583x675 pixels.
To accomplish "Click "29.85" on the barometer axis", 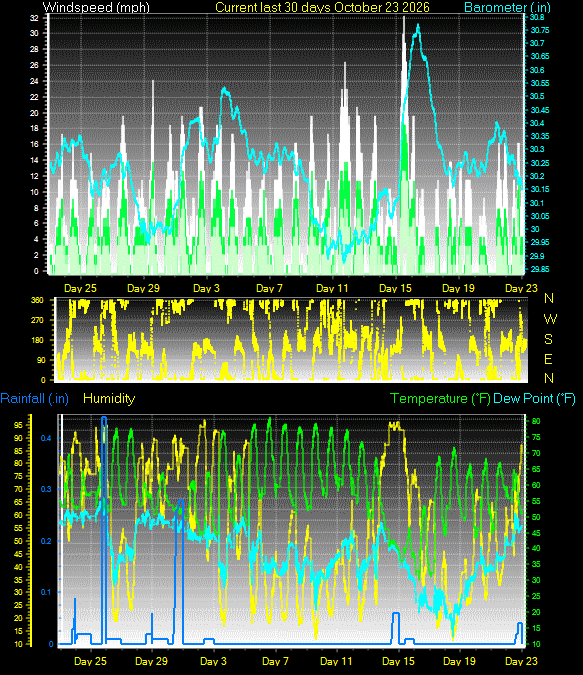I will click(x=540, y=269).
